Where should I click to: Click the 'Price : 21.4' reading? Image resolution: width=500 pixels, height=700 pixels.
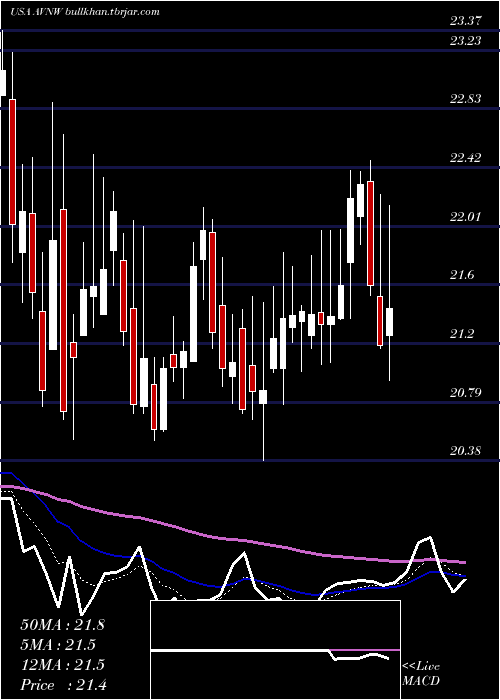pyautogui.click(x=63, y=685)
